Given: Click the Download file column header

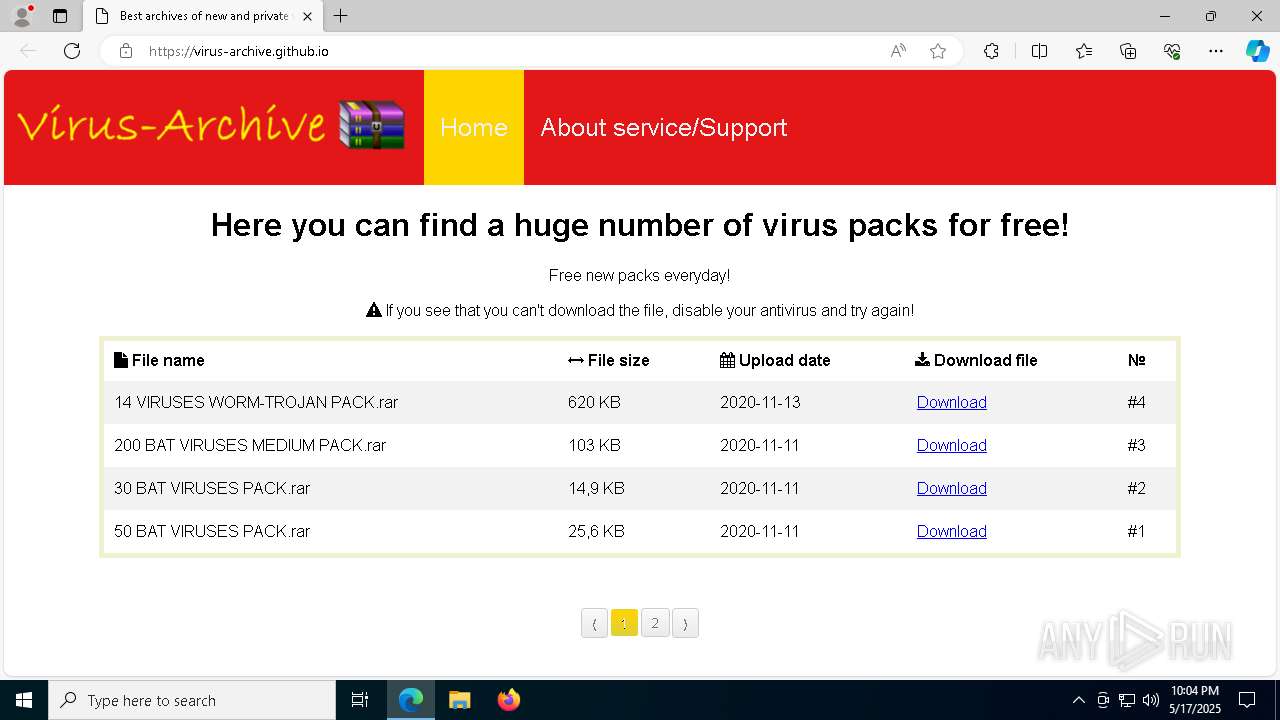Looking at the screenshot, I should (x=976, y=360).
